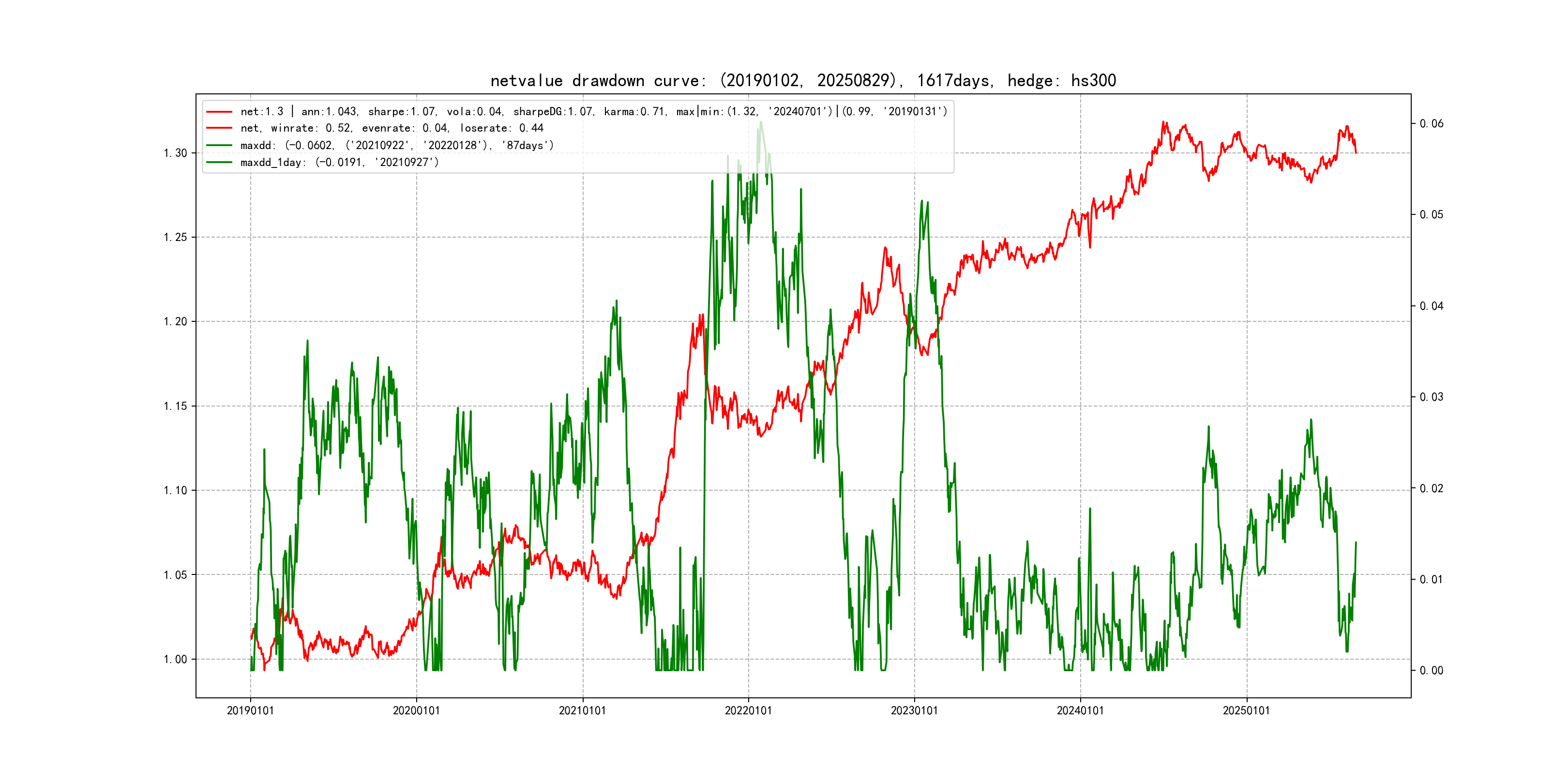1568x784 pixels.
Task: Click the 1.00 left axis tick label
Action: point(175,659)
